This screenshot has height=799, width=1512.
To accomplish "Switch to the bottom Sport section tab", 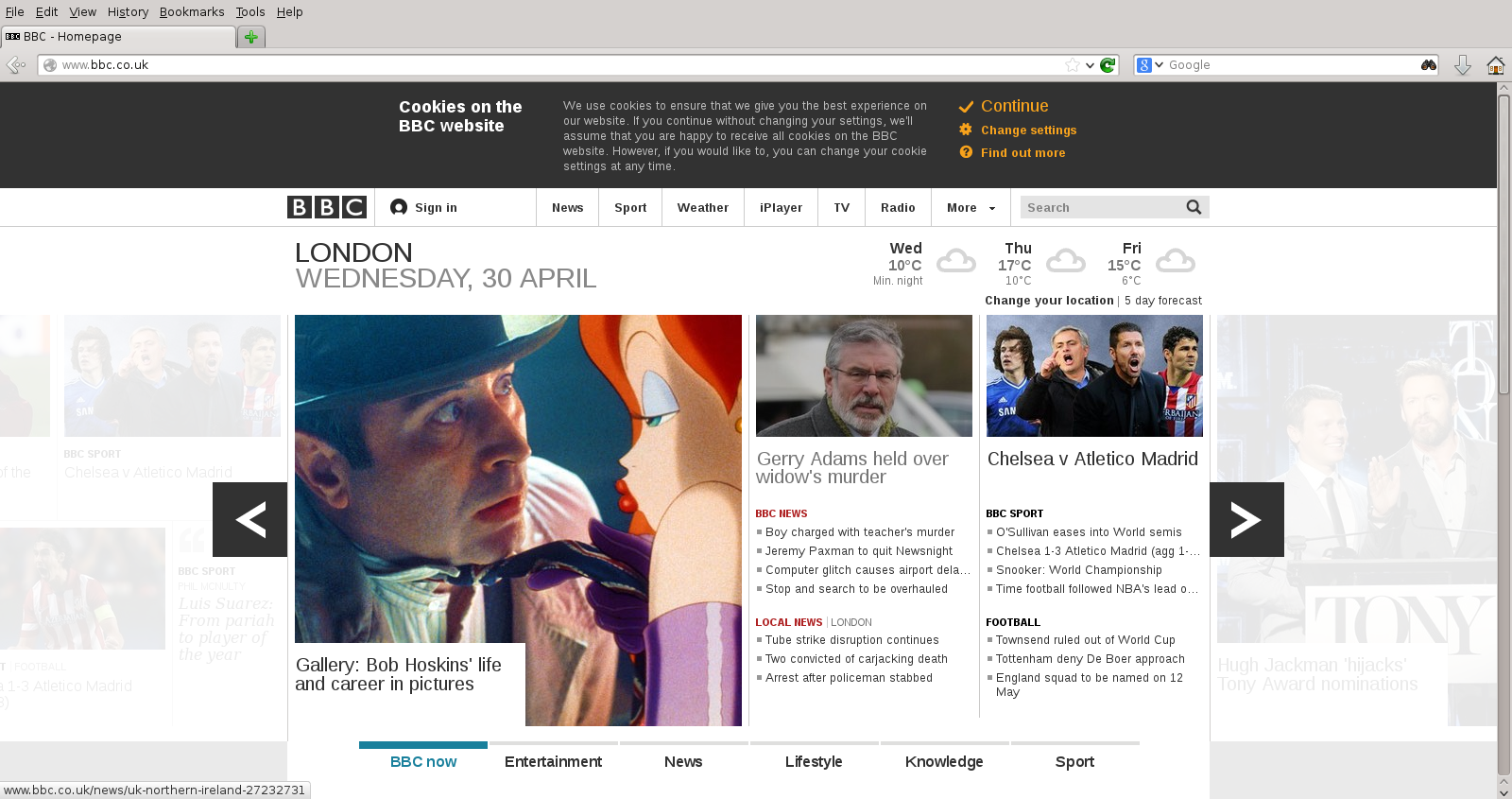I will (1074, 761).
